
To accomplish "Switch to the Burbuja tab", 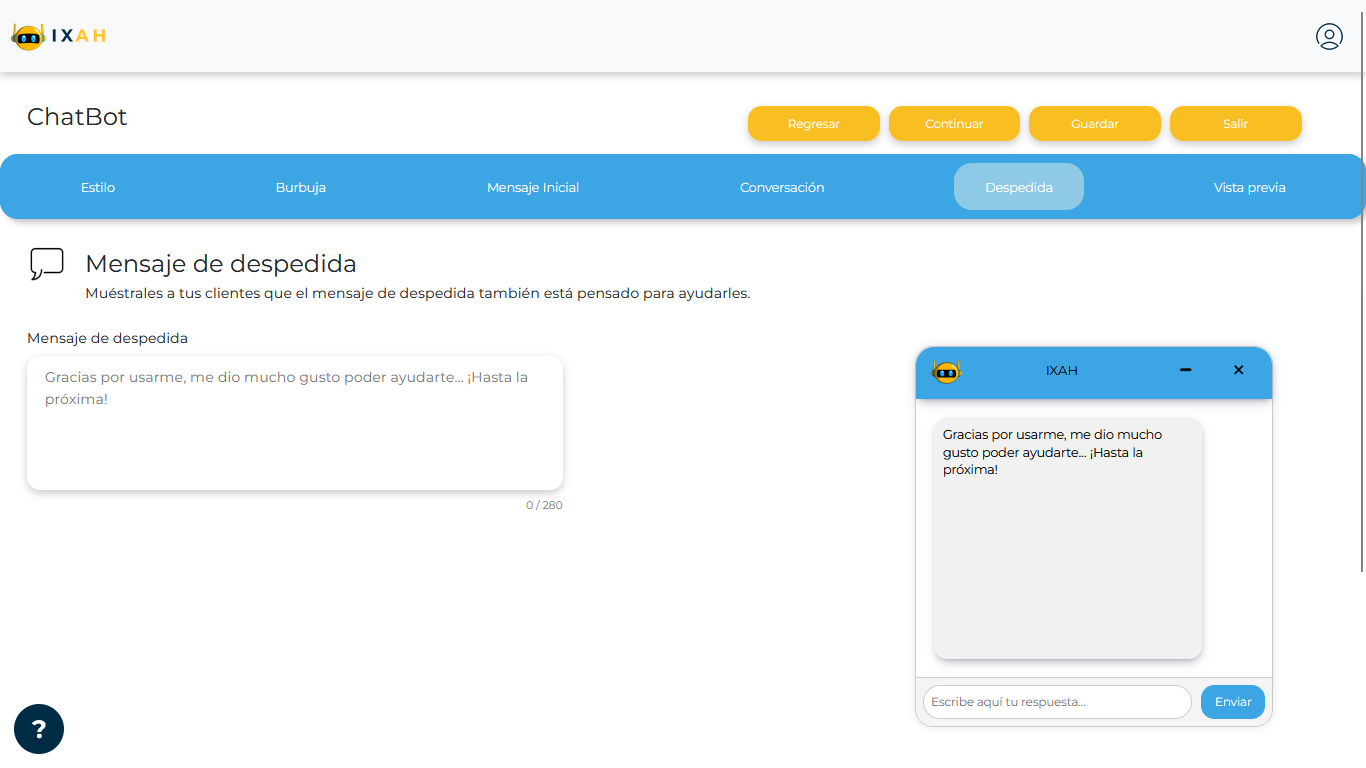I will [301, 187].
